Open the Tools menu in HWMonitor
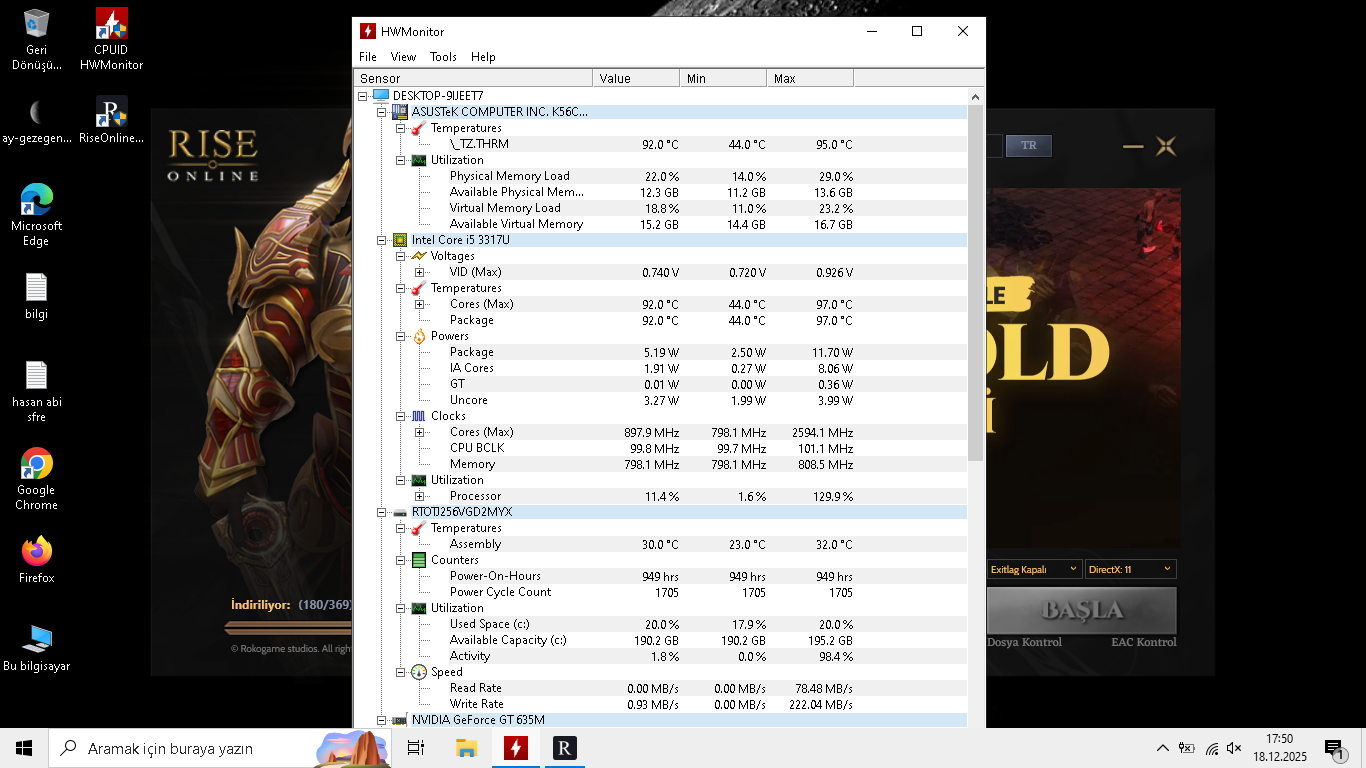The height and width of the screenshot is (768, 1366). pyautogui.click(x=443, y=57)
